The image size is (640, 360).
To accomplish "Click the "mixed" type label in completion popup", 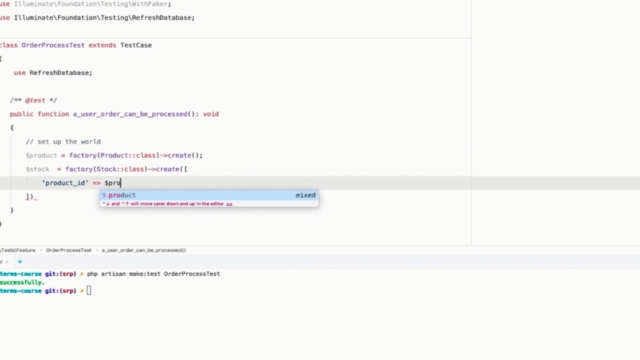I will coord(305,195).
